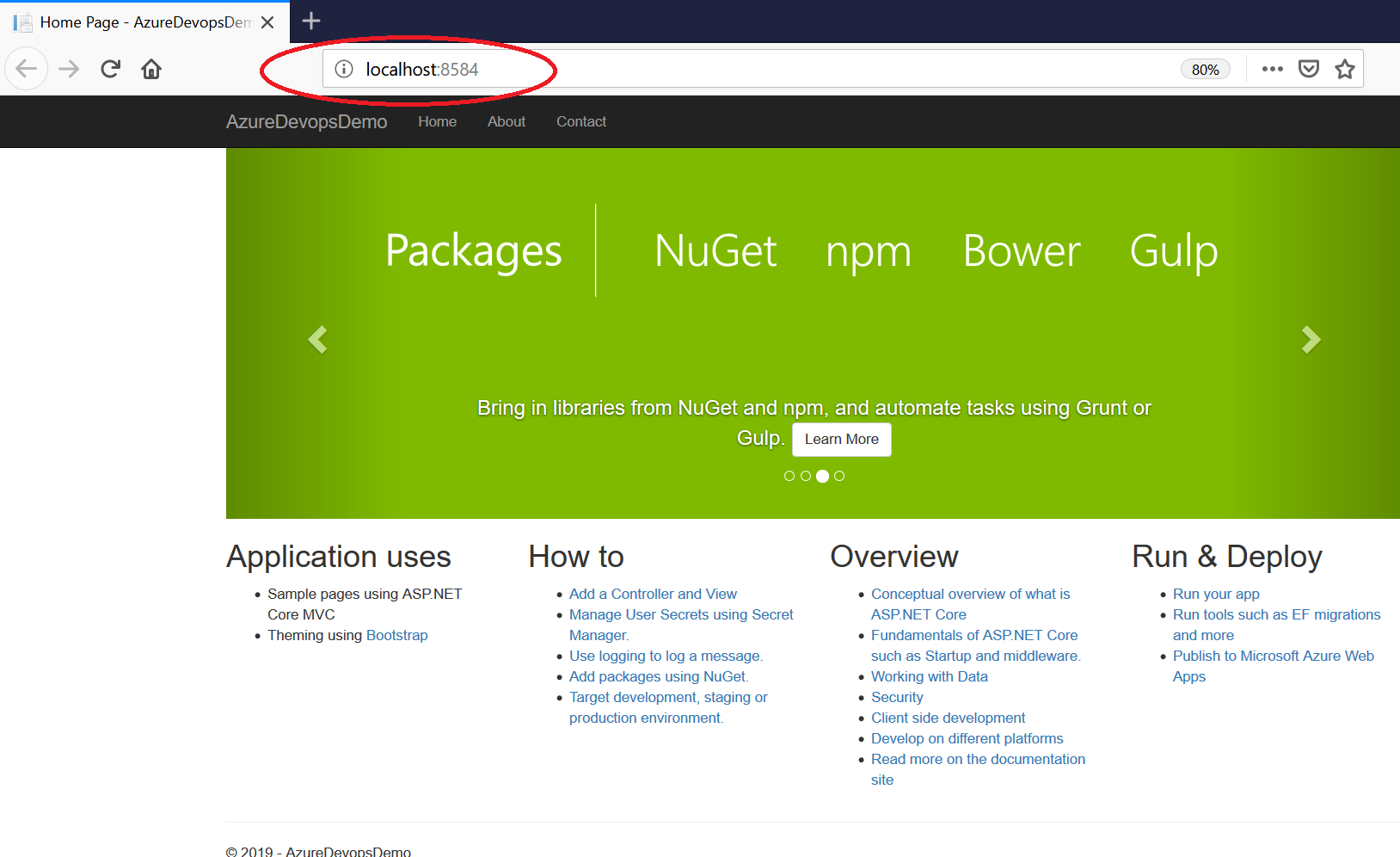Open site information icon in address bar

click(x=344, y=69)
